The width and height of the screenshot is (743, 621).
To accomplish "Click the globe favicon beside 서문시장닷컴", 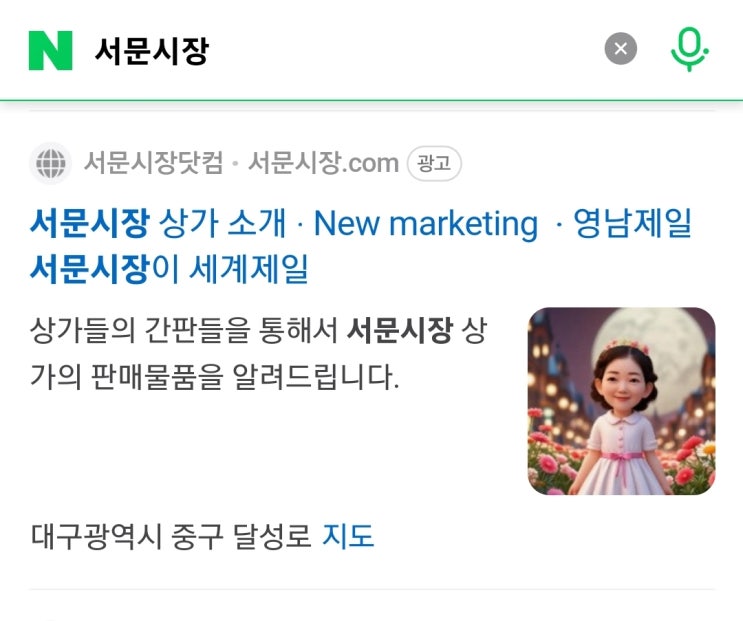I will tap(51, 163).
